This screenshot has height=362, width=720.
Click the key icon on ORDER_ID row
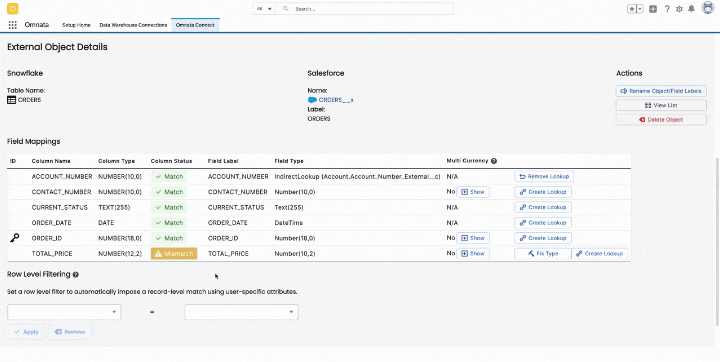[x=15, y=238]
